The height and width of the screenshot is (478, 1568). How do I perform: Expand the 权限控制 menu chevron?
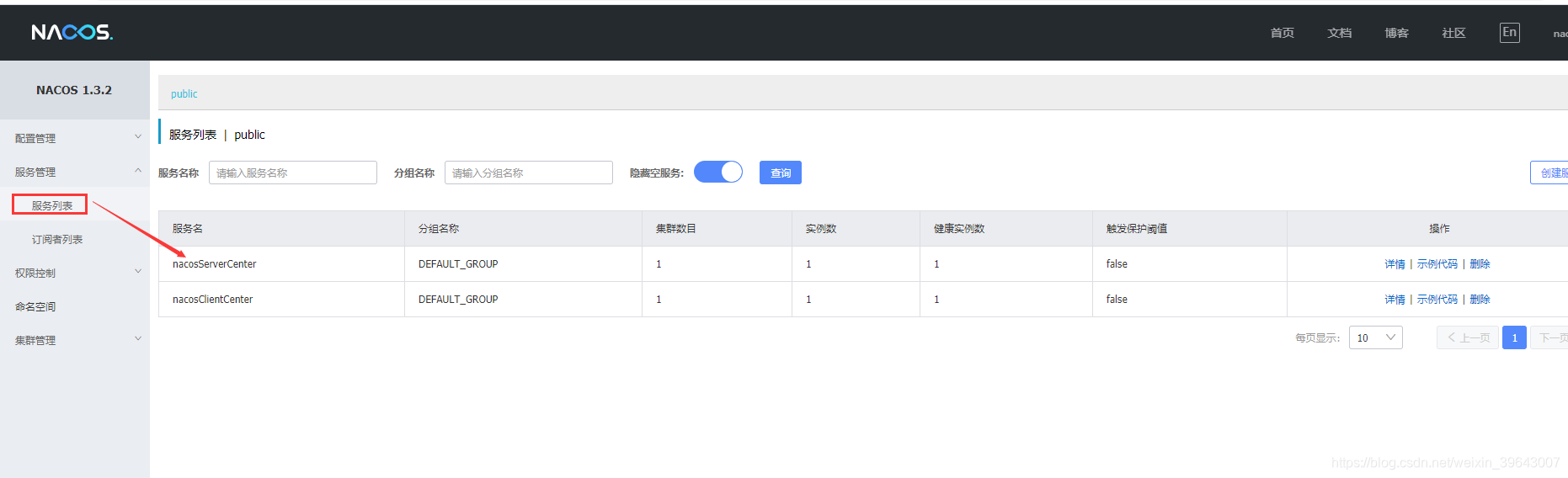(x=138, y=272)
